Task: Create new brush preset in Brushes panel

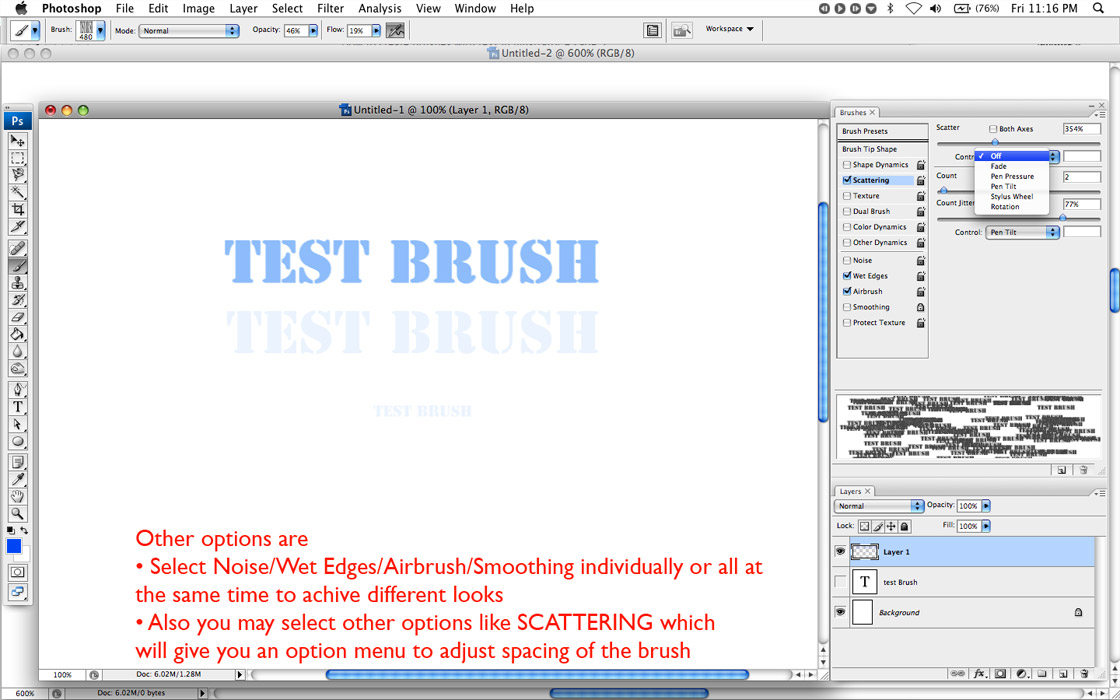Action: coord(1061,470)
